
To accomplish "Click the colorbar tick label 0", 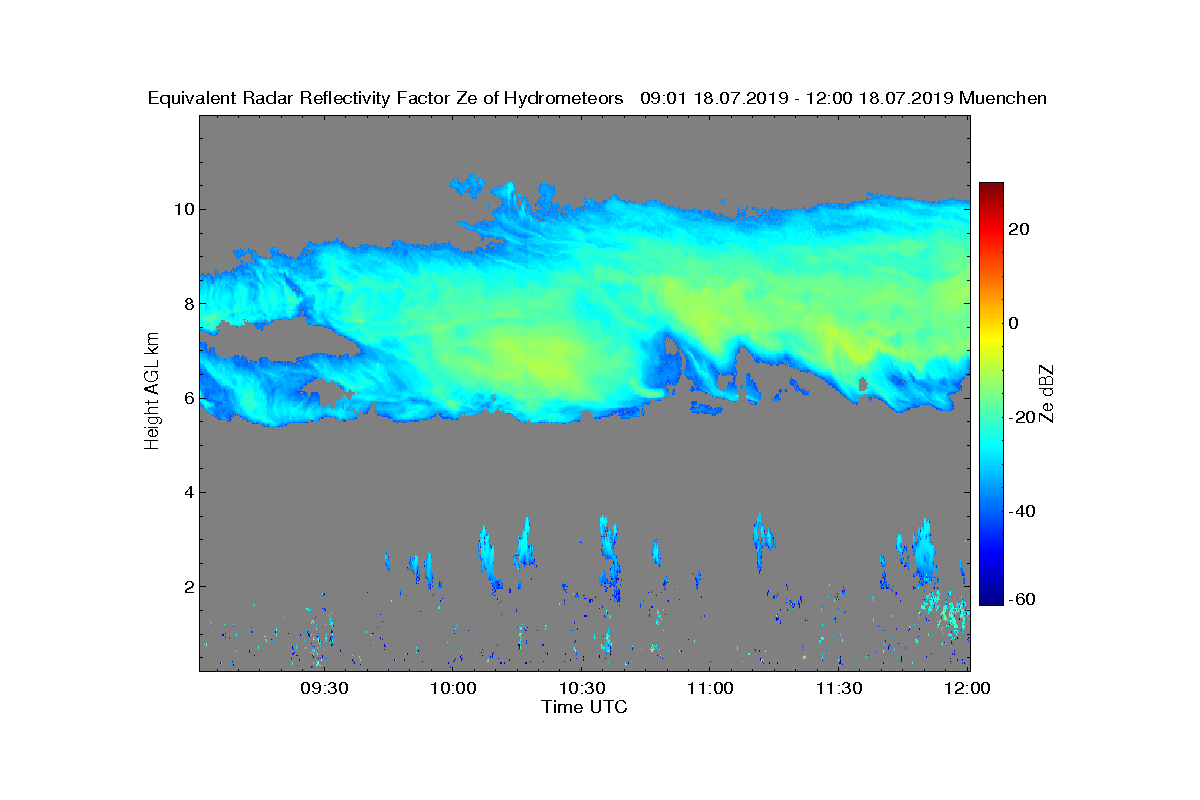I will click(1016, 323).
